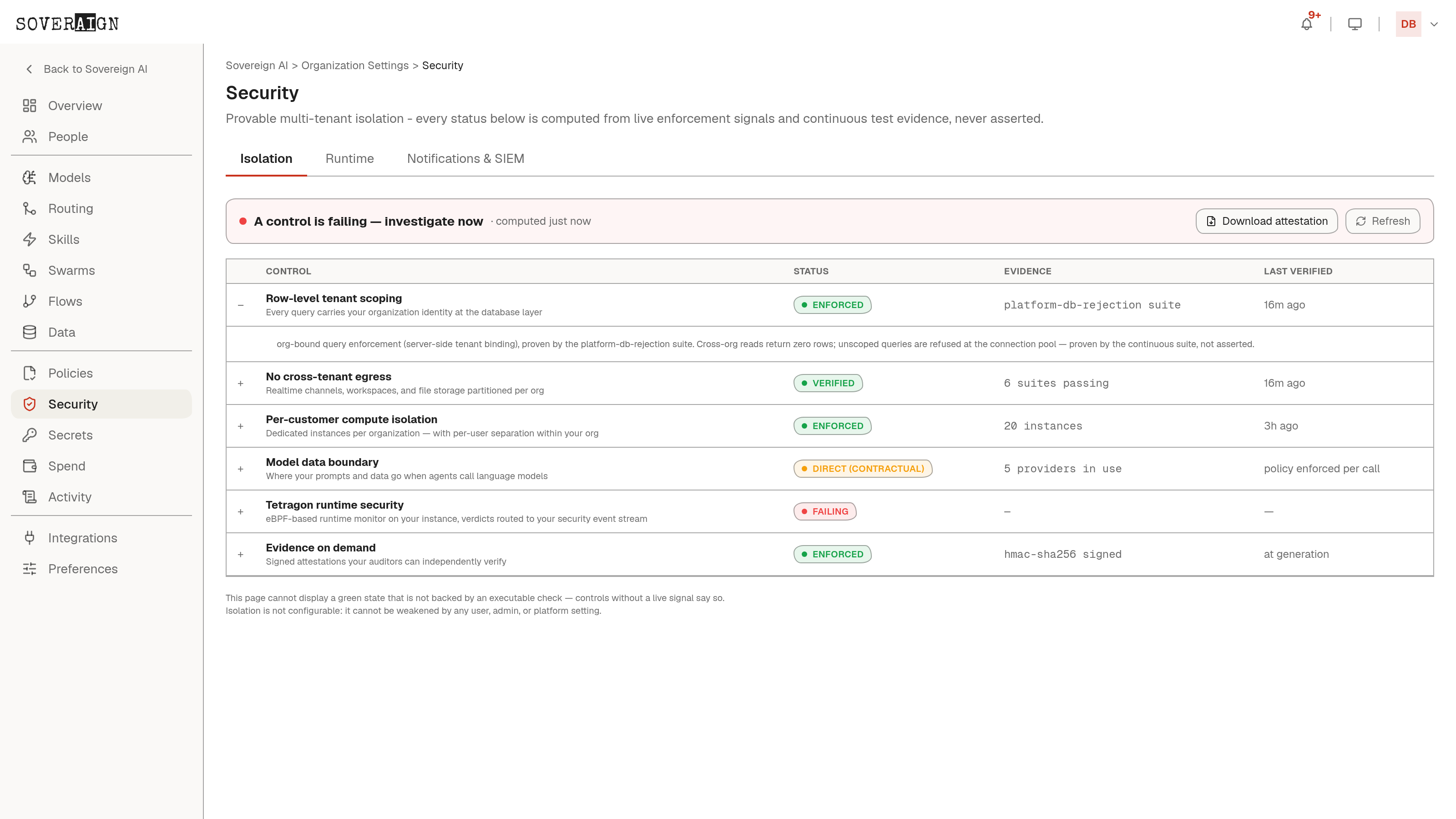Click '5 providers in use' evidence cell

(1062, 469)
